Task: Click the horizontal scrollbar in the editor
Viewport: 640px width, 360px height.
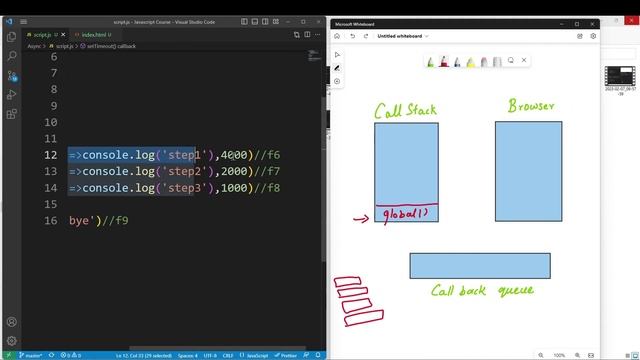Action: point(217,348)
